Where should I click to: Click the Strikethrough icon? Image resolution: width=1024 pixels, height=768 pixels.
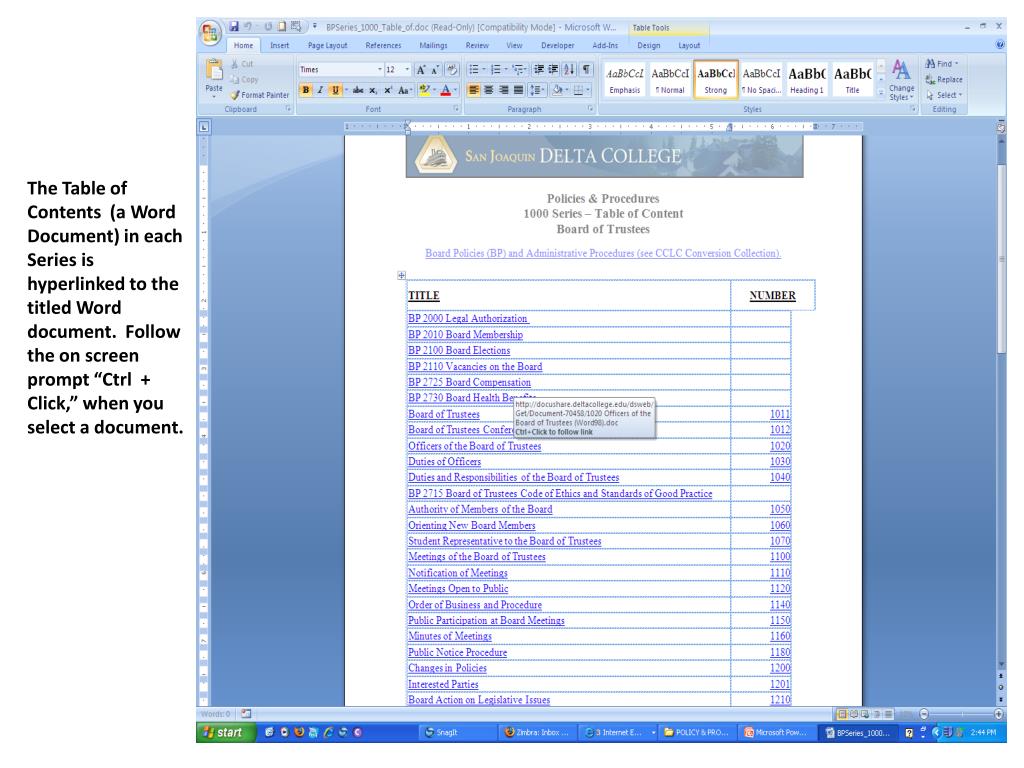(x=358, y=90)
